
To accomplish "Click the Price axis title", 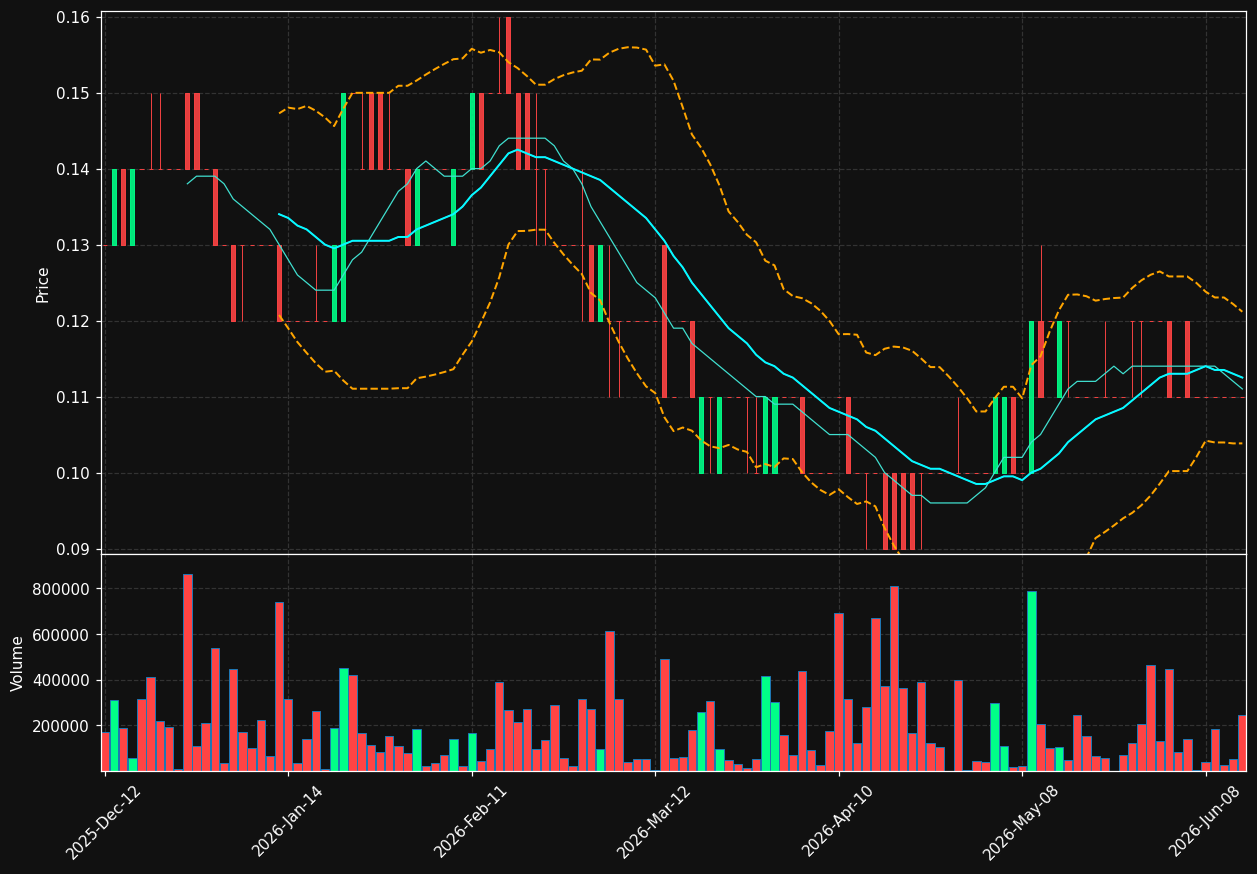I will coord(43,284).
